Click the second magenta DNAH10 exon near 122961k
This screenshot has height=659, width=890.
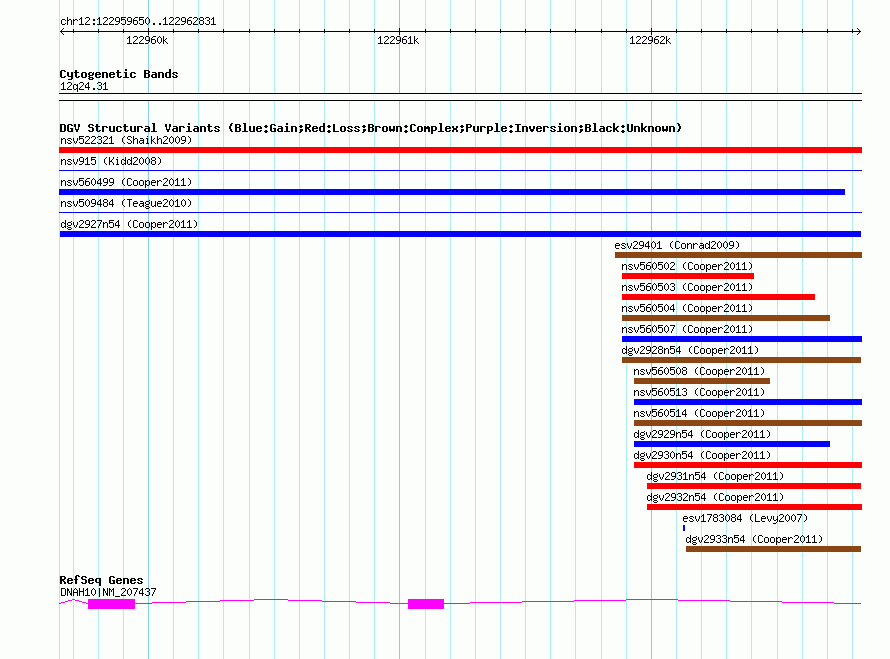(426, 604)
